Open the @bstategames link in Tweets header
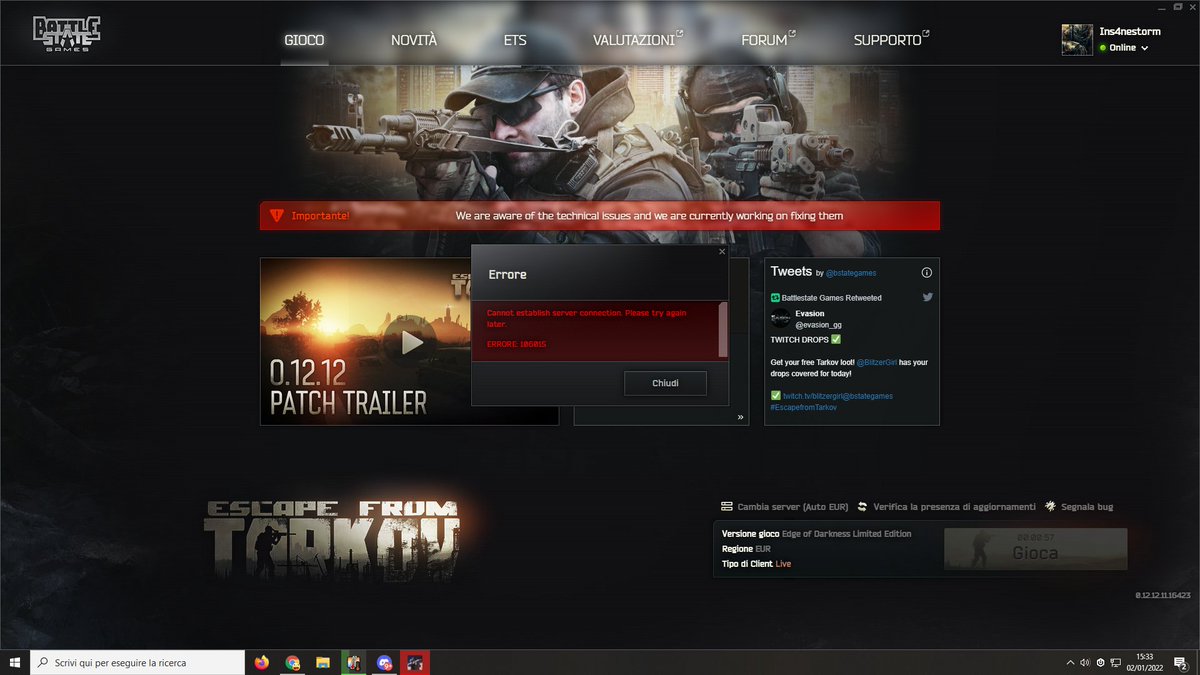This screenshot has height=675, width=1200. [851, 273]
